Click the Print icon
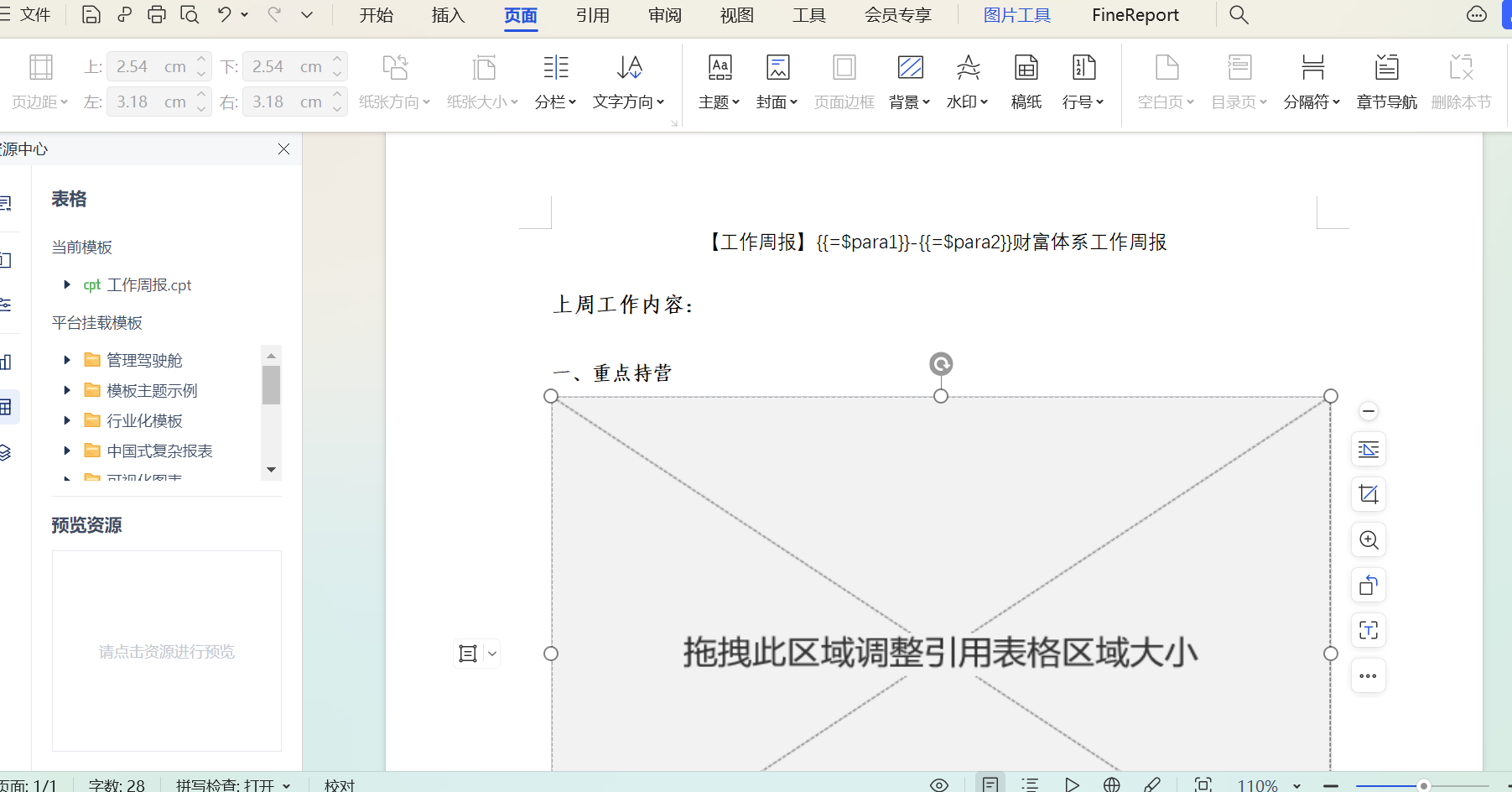Screen dimensions: 1512x792 (x=157, y=14)
